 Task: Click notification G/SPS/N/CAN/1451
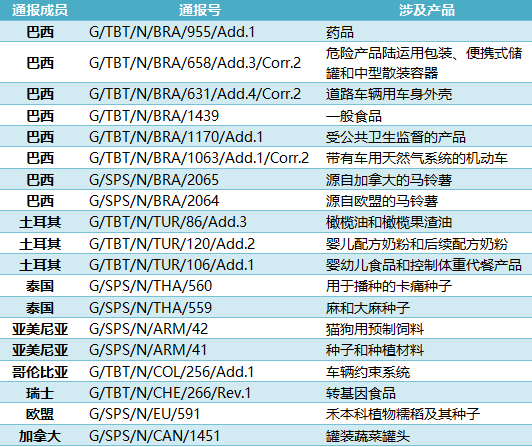[154, 436]
